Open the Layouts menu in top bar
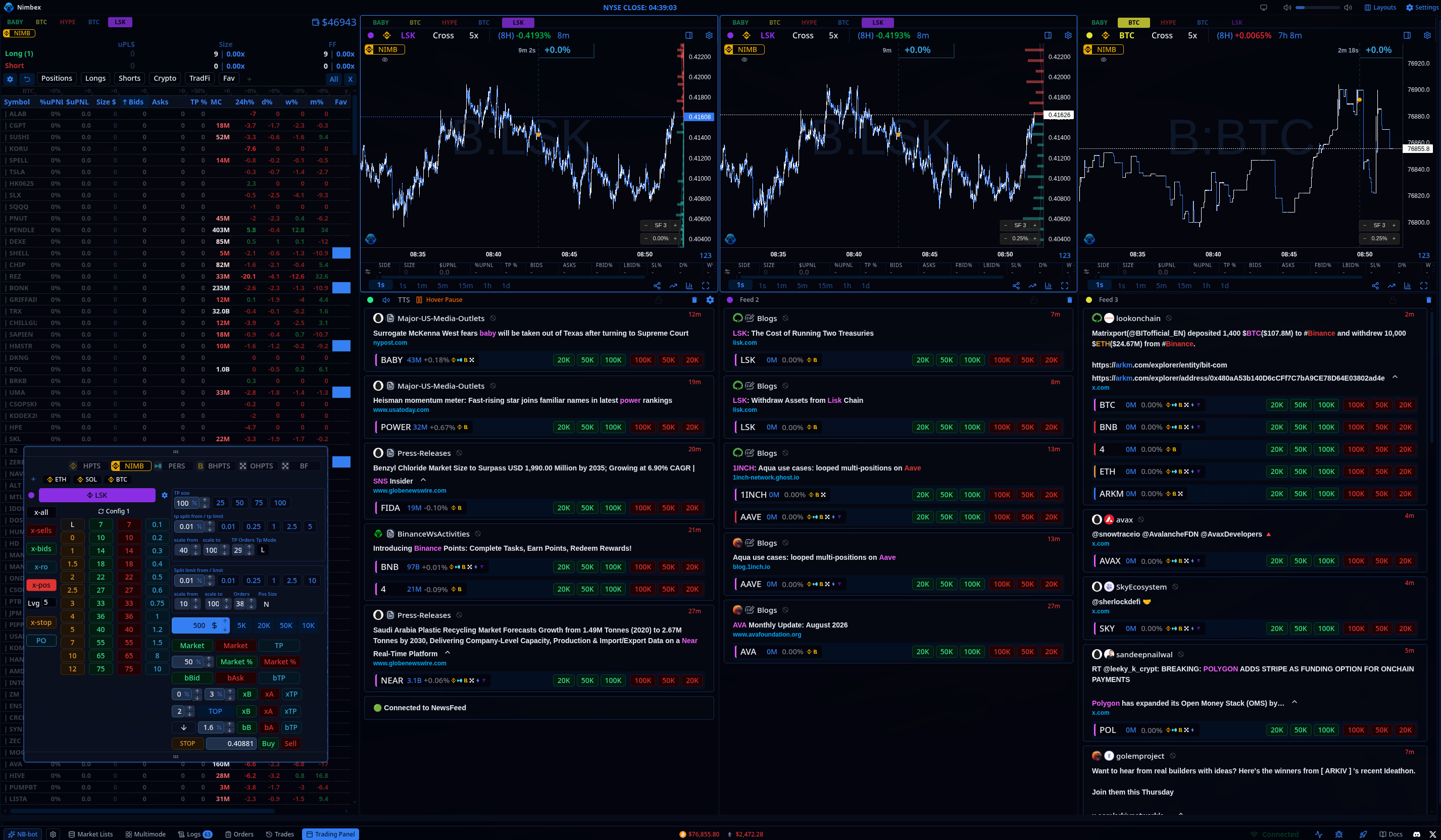Screen dimensions: 1441x840 1380,8
